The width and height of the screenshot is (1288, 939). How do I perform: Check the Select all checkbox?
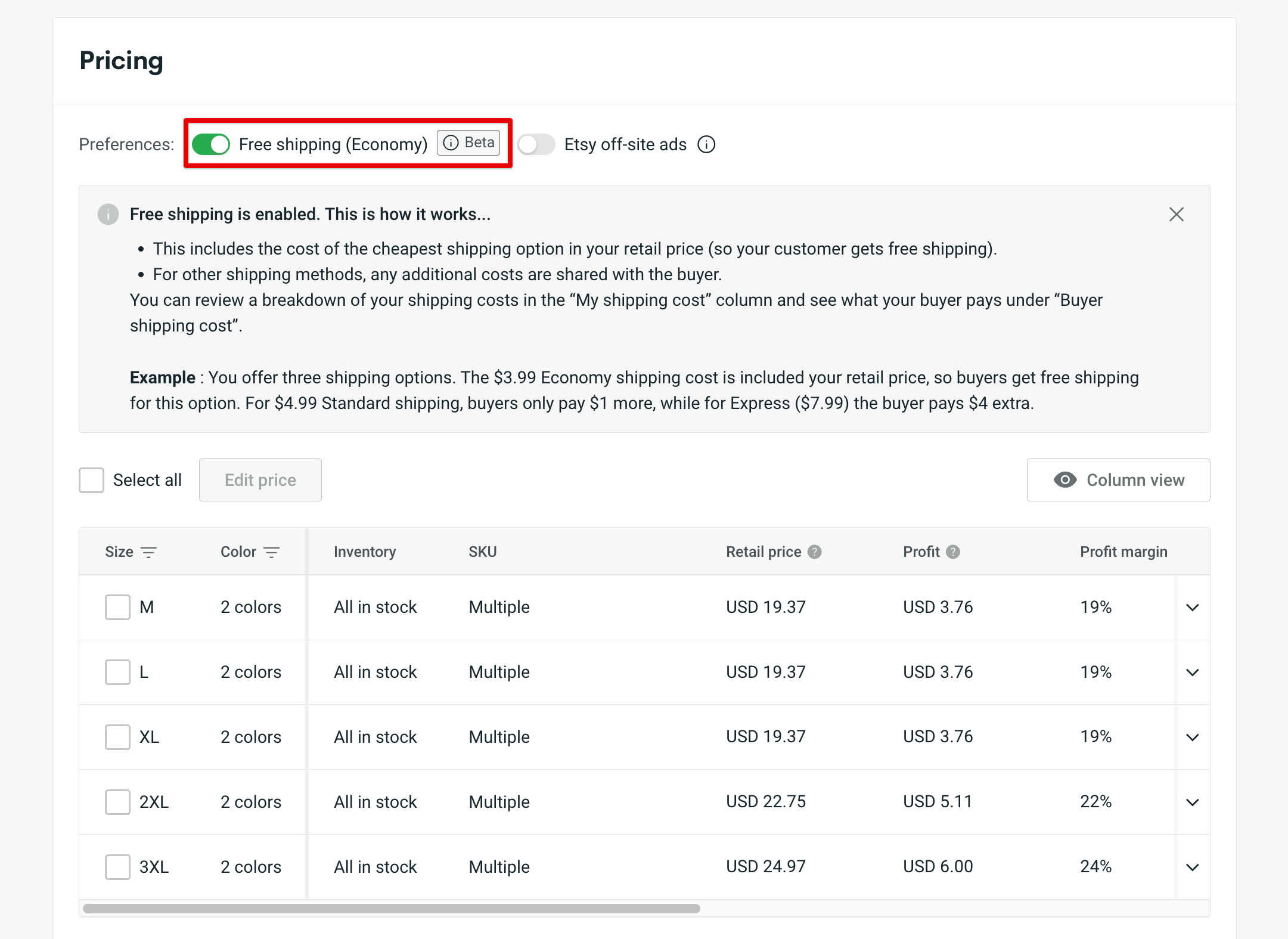tap(91, 480)
